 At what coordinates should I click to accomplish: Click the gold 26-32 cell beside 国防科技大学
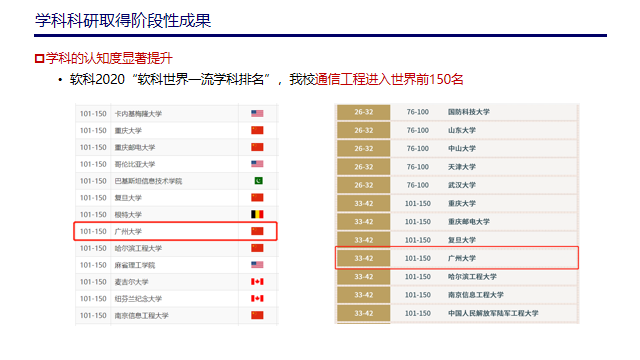coord(364,112)
